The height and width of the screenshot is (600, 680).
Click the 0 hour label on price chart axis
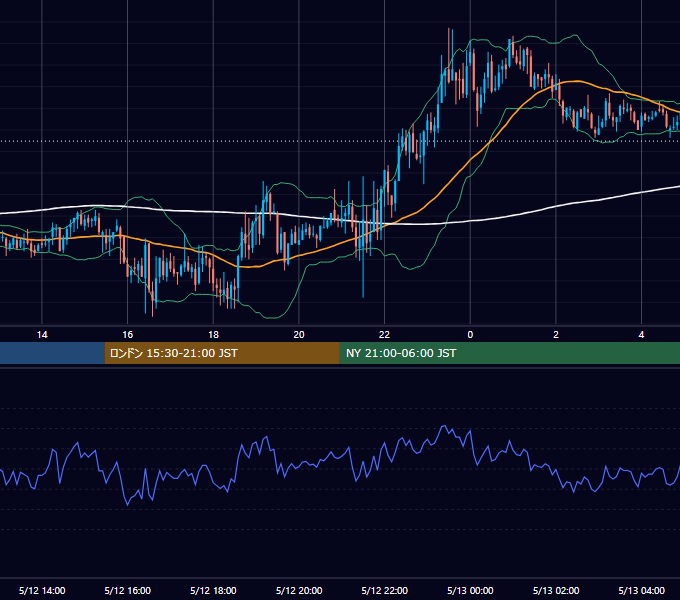470,335
